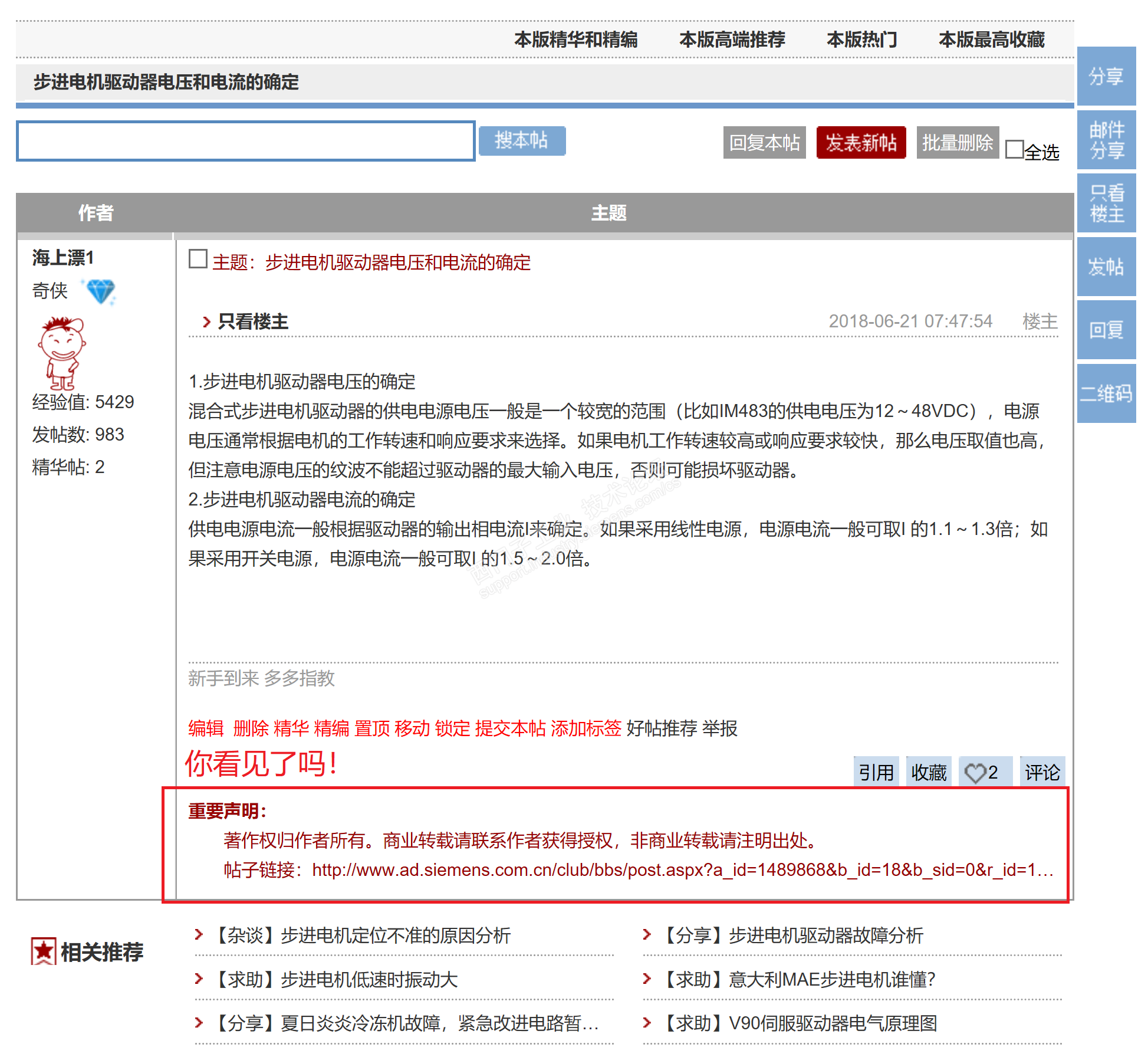Click the red star related-recommendations icon
The height and width of the screenshot is (1057, 1148).
(x=44, y=951)
